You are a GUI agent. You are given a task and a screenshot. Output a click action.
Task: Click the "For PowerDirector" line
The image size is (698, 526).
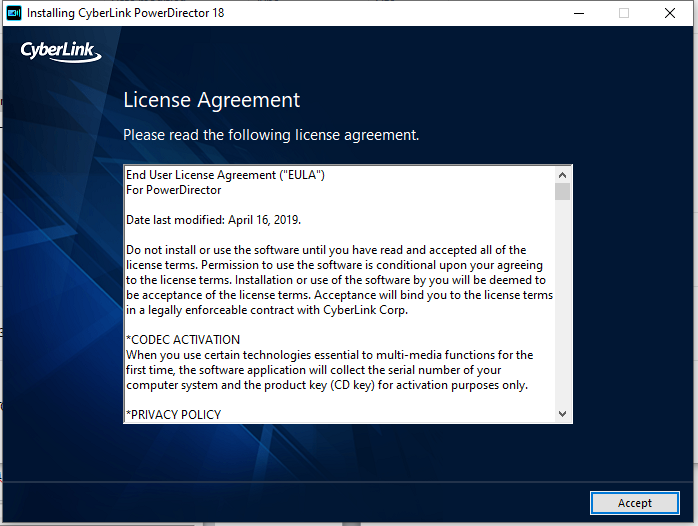tap(174, 190)
